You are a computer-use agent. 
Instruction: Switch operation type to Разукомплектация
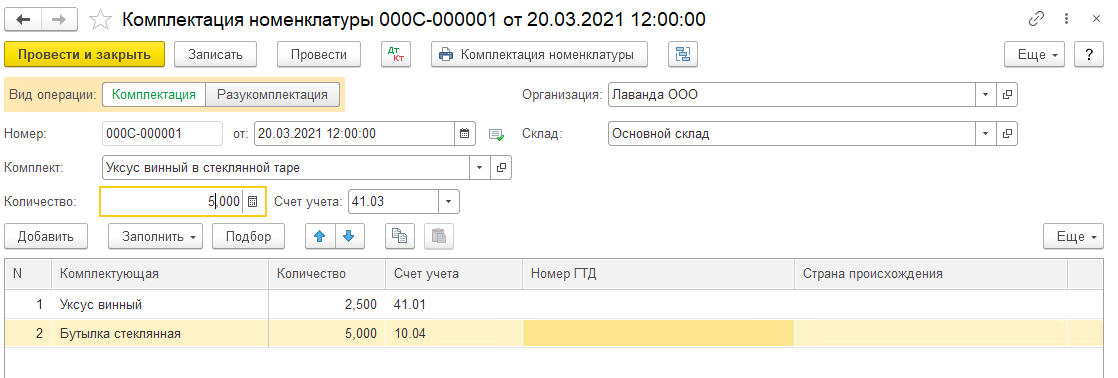coord(272,94)
